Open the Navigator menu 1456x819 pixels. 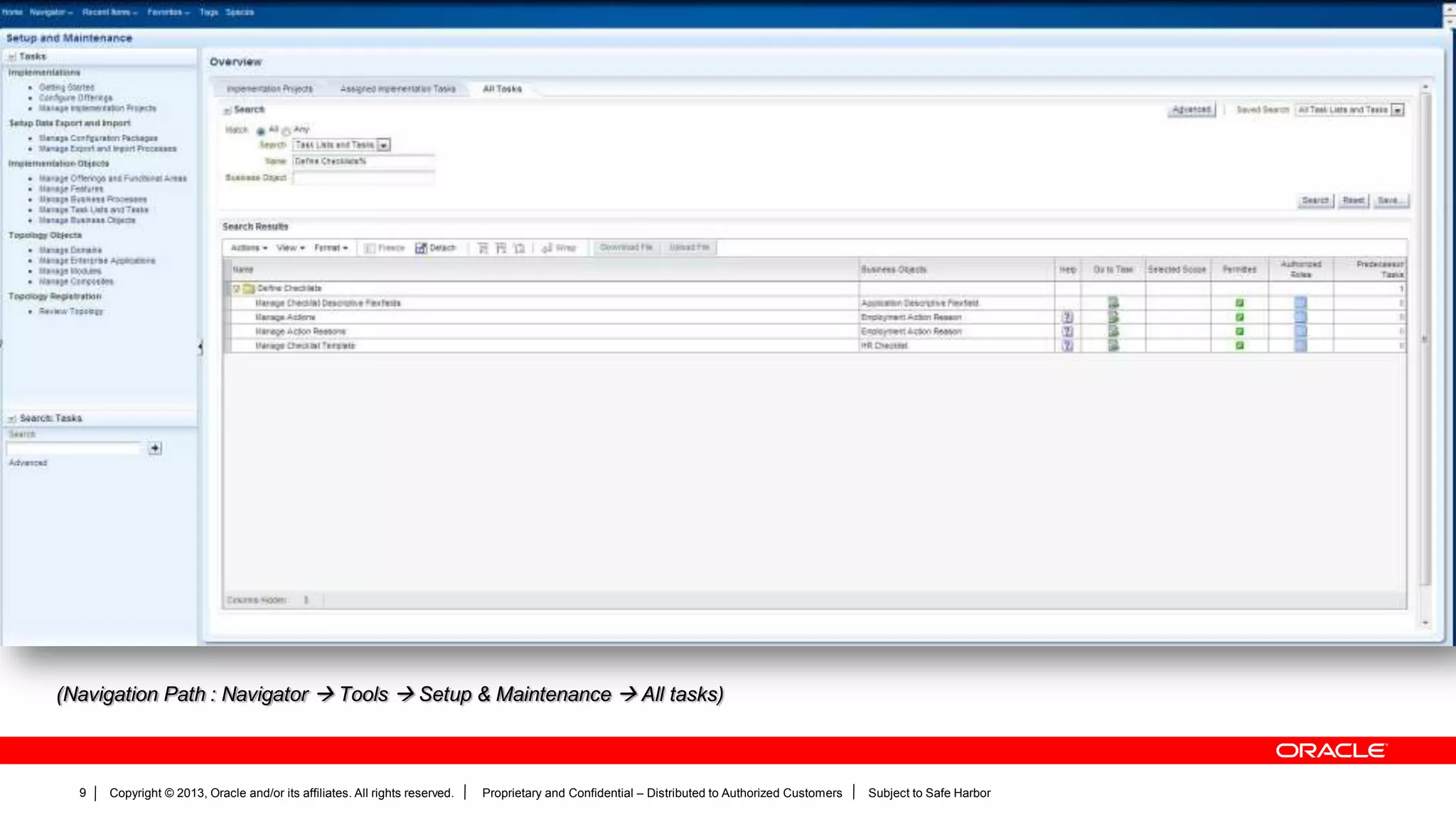[x=51, y=12]
